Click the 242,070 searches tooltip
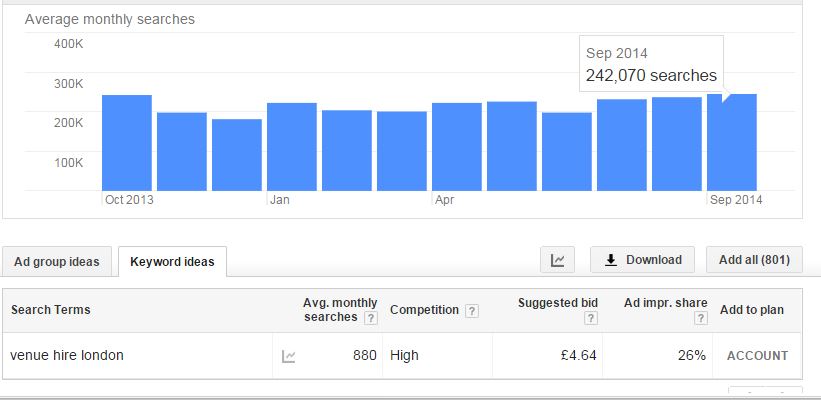821x400 pixels. pos(651,64)
